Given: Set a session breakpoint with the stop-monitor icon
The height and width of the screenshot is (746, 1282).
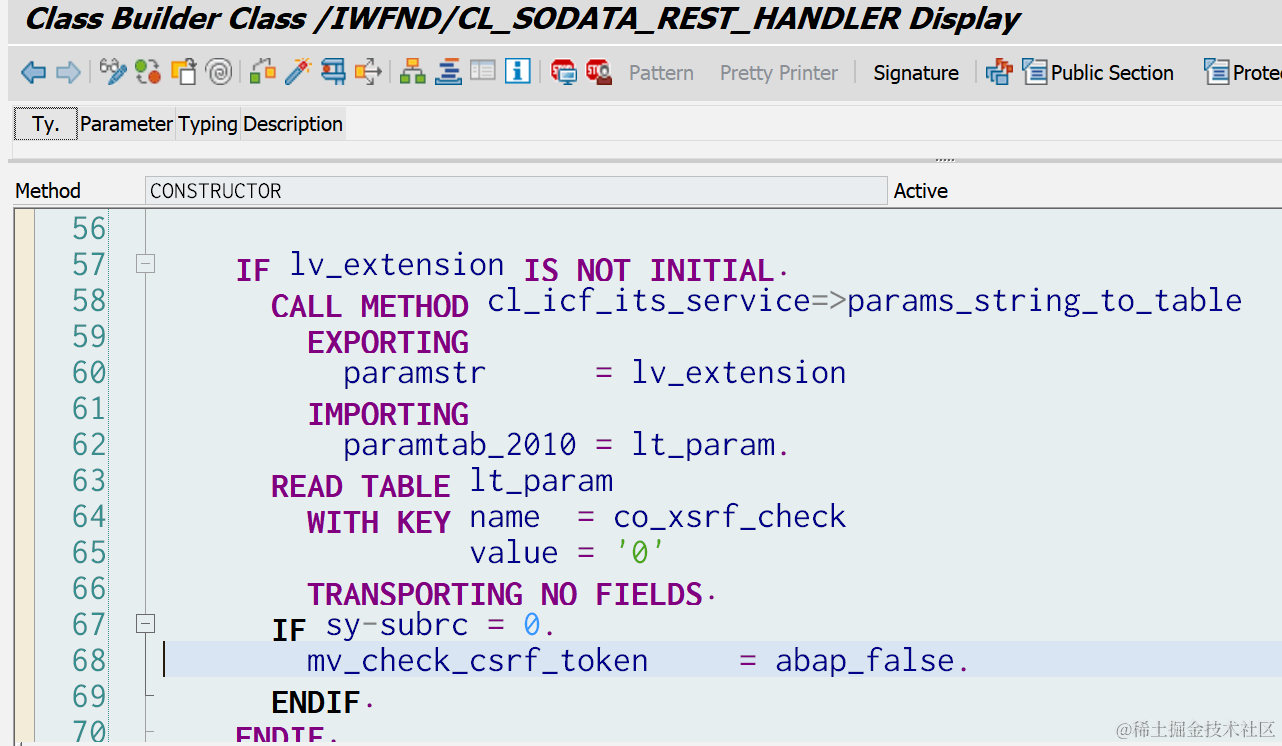Looking at the screenshot, I should pyautogui.click(x=564, y=72).
